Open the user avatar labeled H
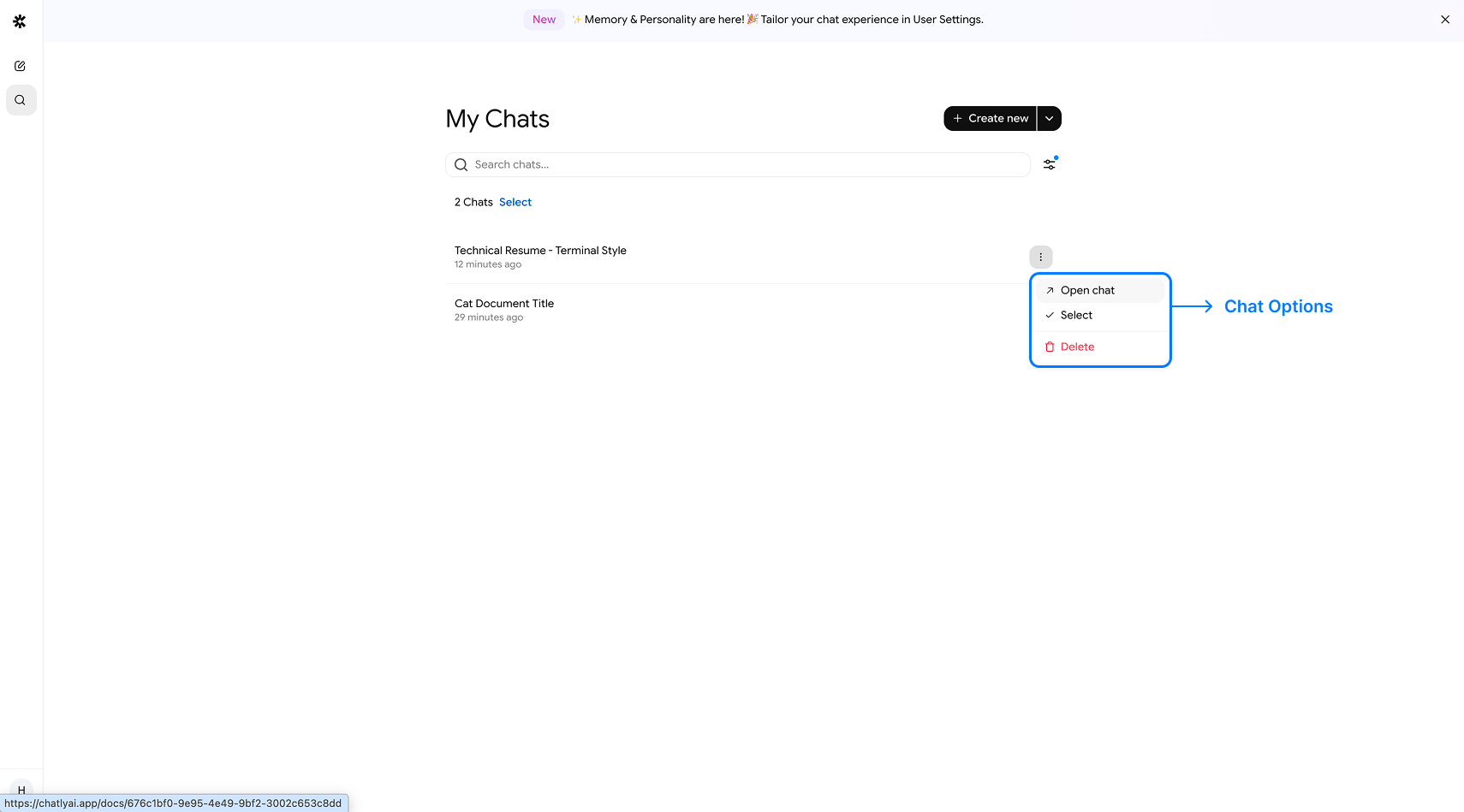 pyautogui.click(x=21, y=789)
